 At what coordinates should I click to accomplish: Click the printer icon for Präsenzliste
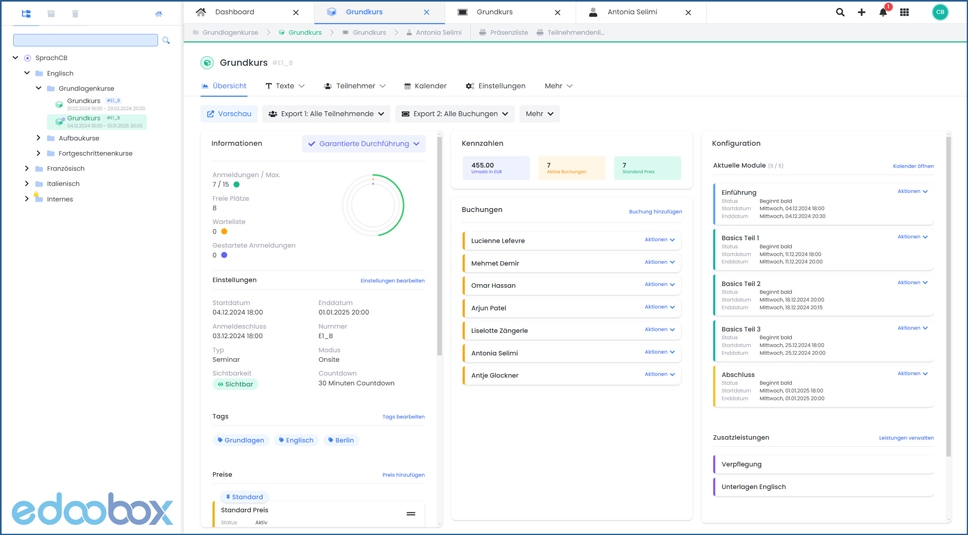tap(483, 33)
